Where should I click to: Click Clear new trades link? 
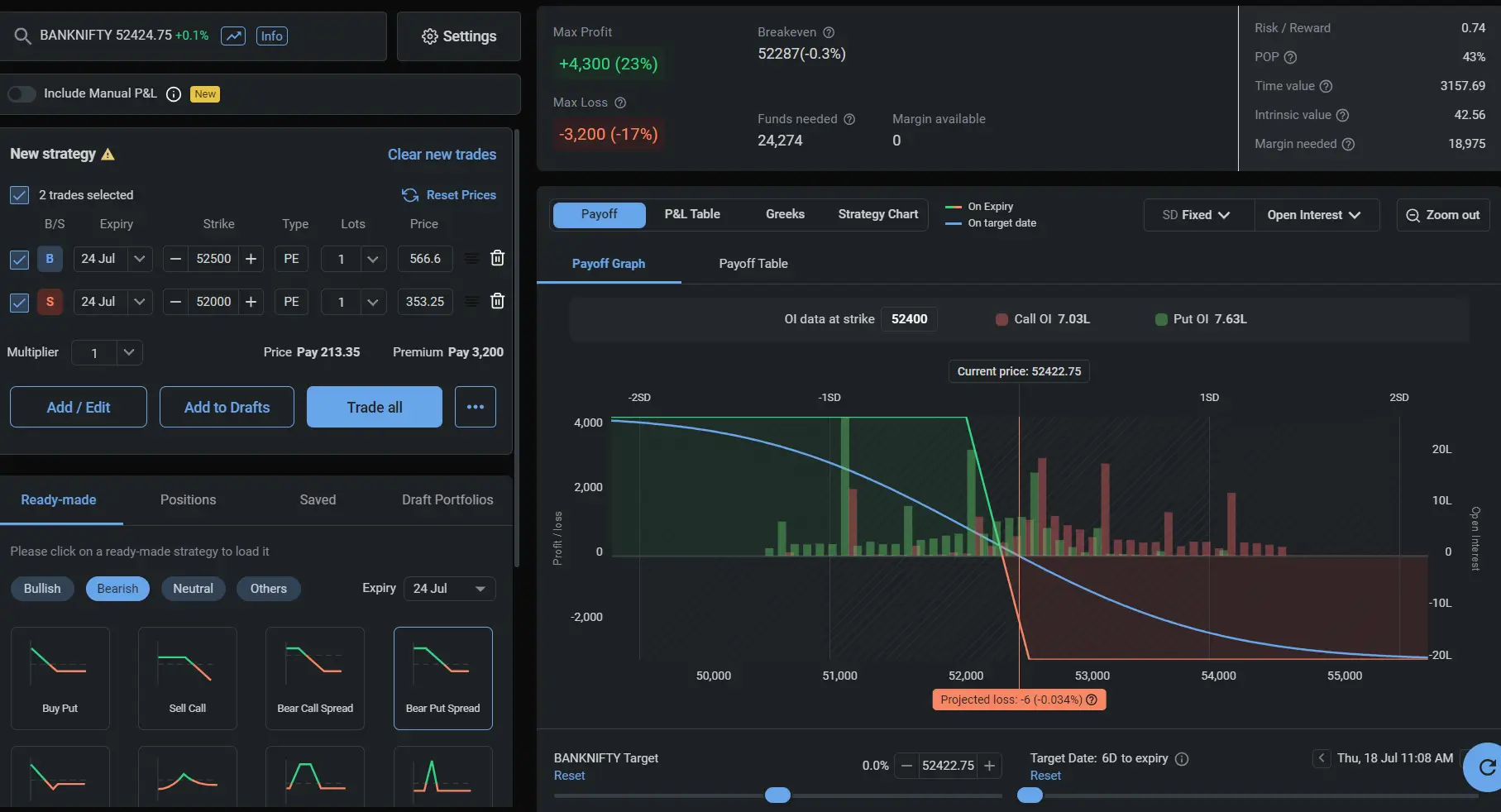(x=442, y=155)
